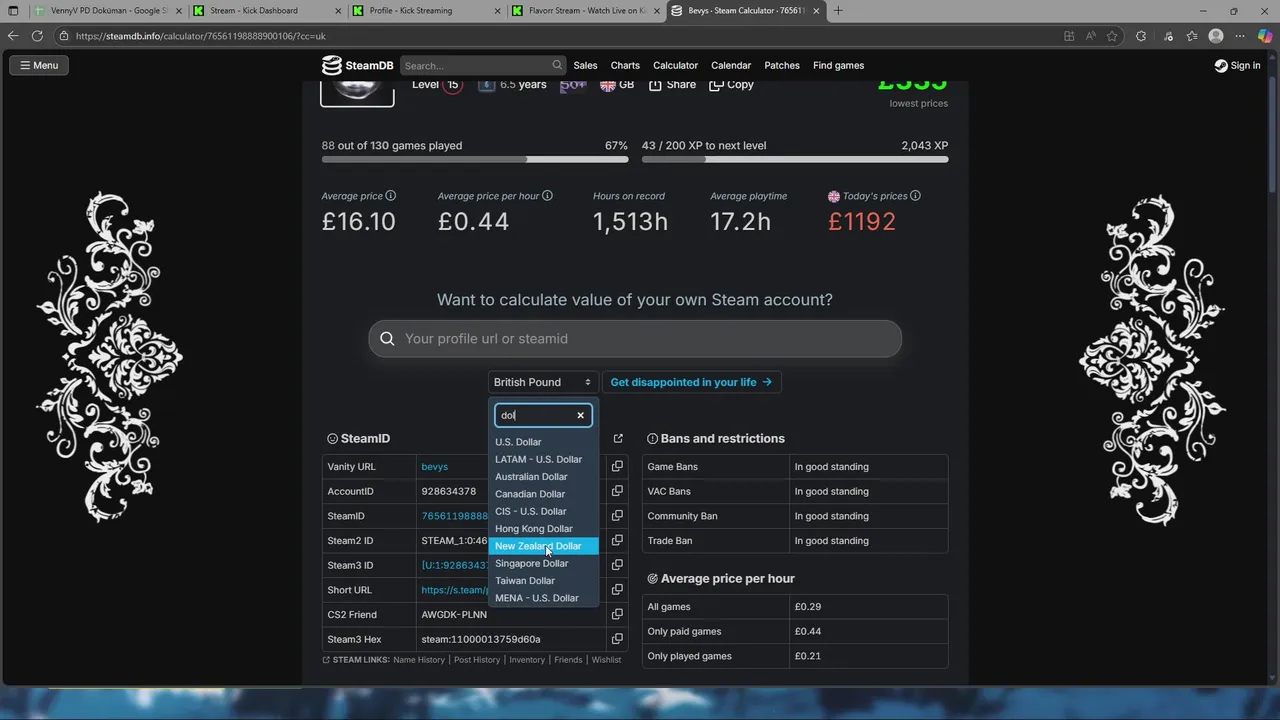Screen dimensions: 1280x720
Task: Choose Taiwan Dollar in the list
Action: 543,581
